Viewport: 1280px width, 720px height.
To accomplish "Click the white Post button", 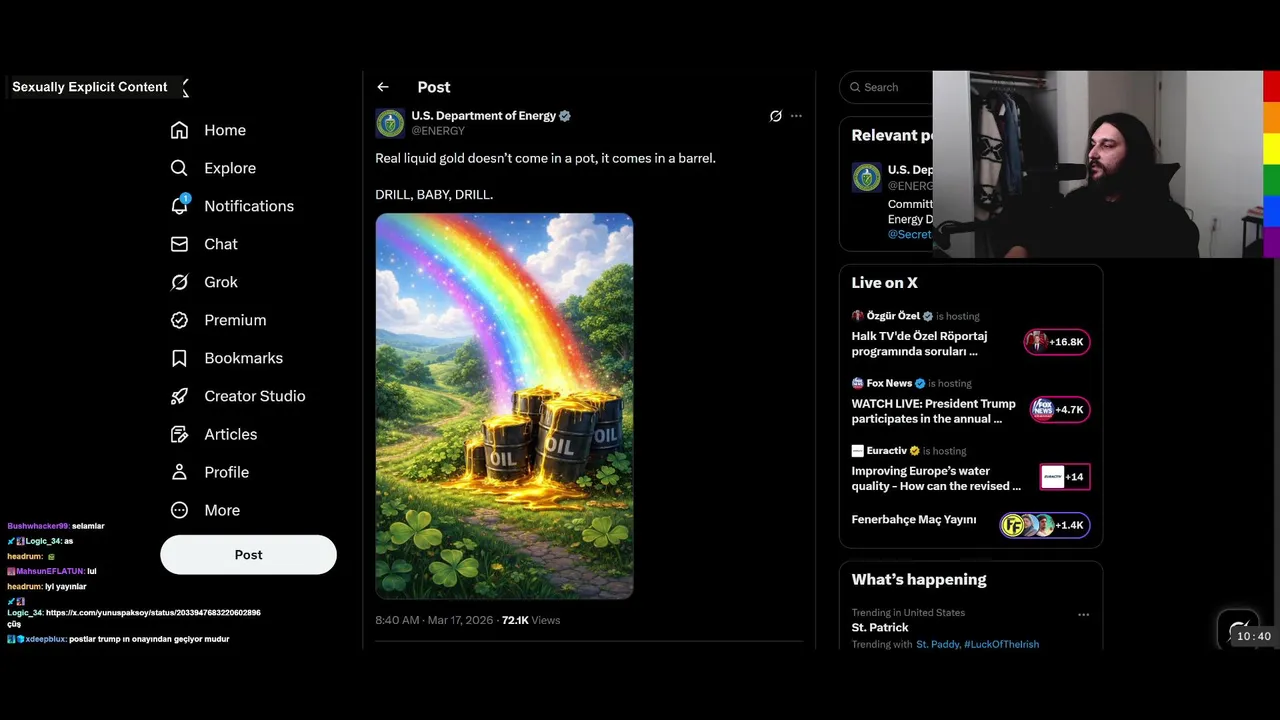I will (248, 555).
